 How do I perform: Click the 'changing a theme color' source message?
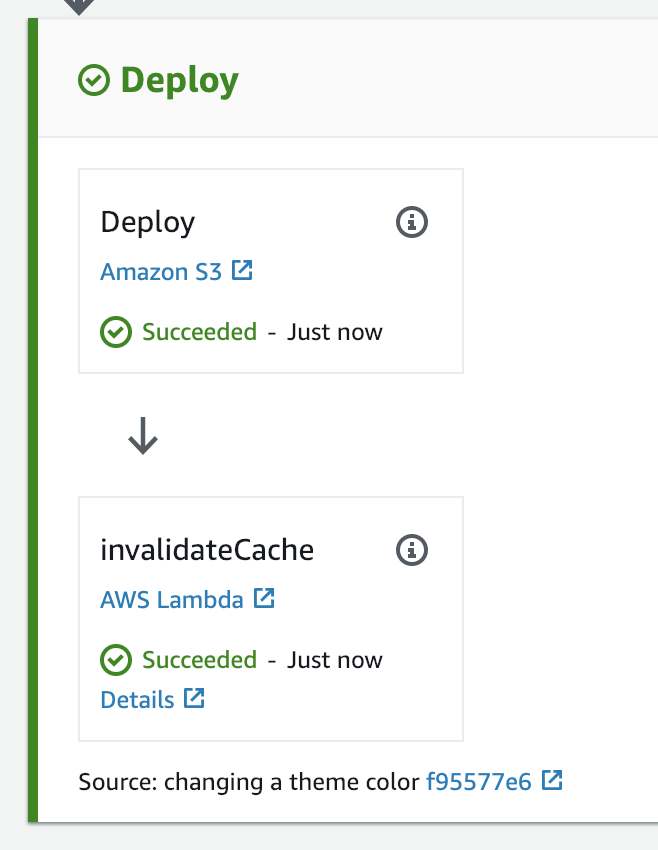click(x=292, y=782)
